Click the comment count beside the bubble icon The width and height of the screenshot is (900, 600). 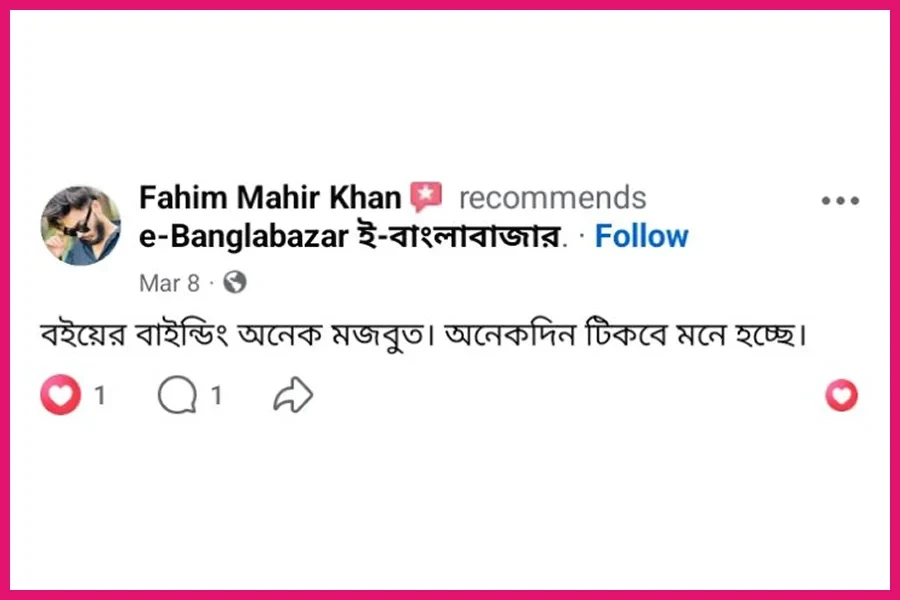coord(215,394)
